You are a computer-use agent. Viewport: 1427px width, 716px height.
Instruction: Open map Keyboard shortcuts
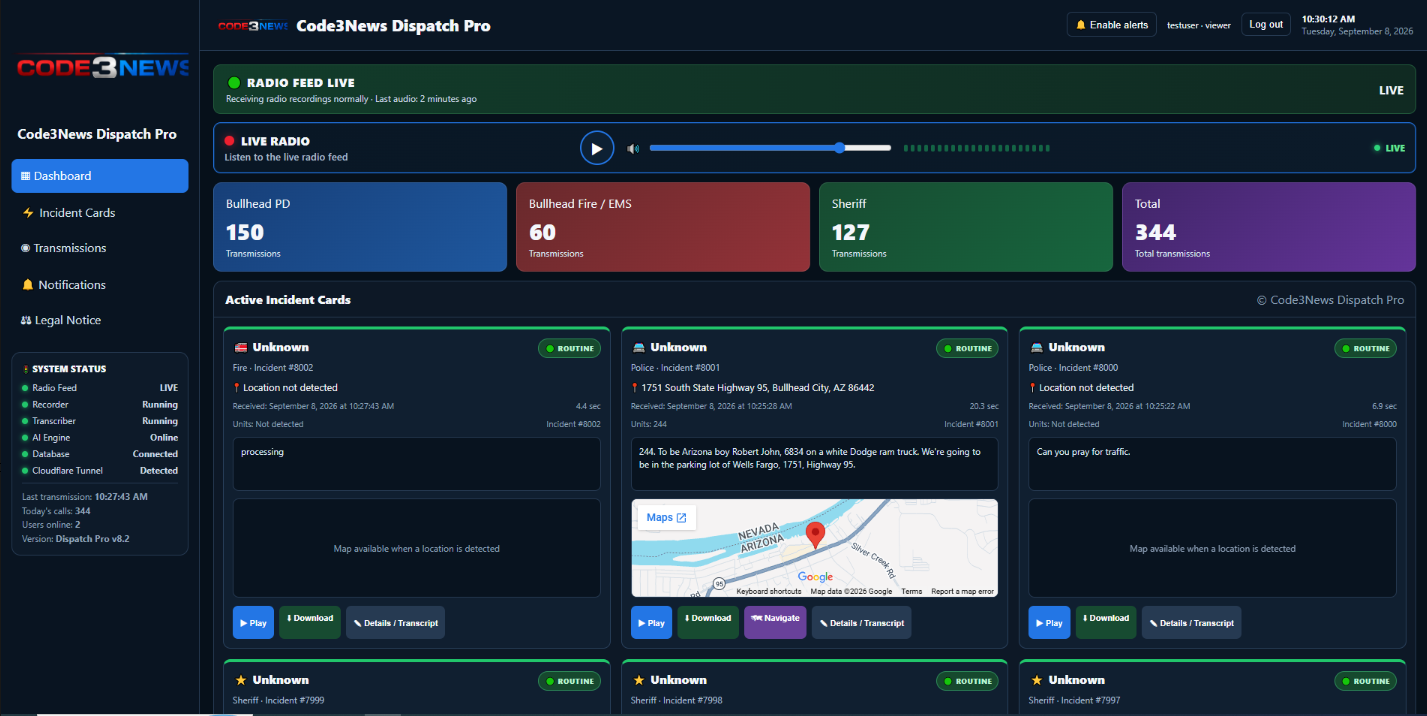tap(768, 592)
